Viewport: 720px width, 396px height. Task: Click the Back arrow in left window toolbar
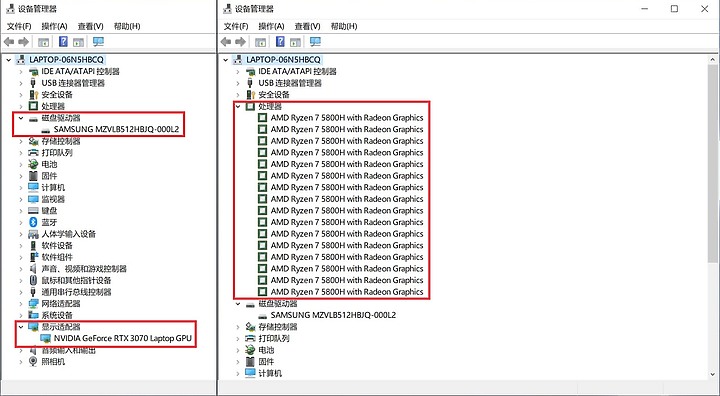click(x=9, y=42)
